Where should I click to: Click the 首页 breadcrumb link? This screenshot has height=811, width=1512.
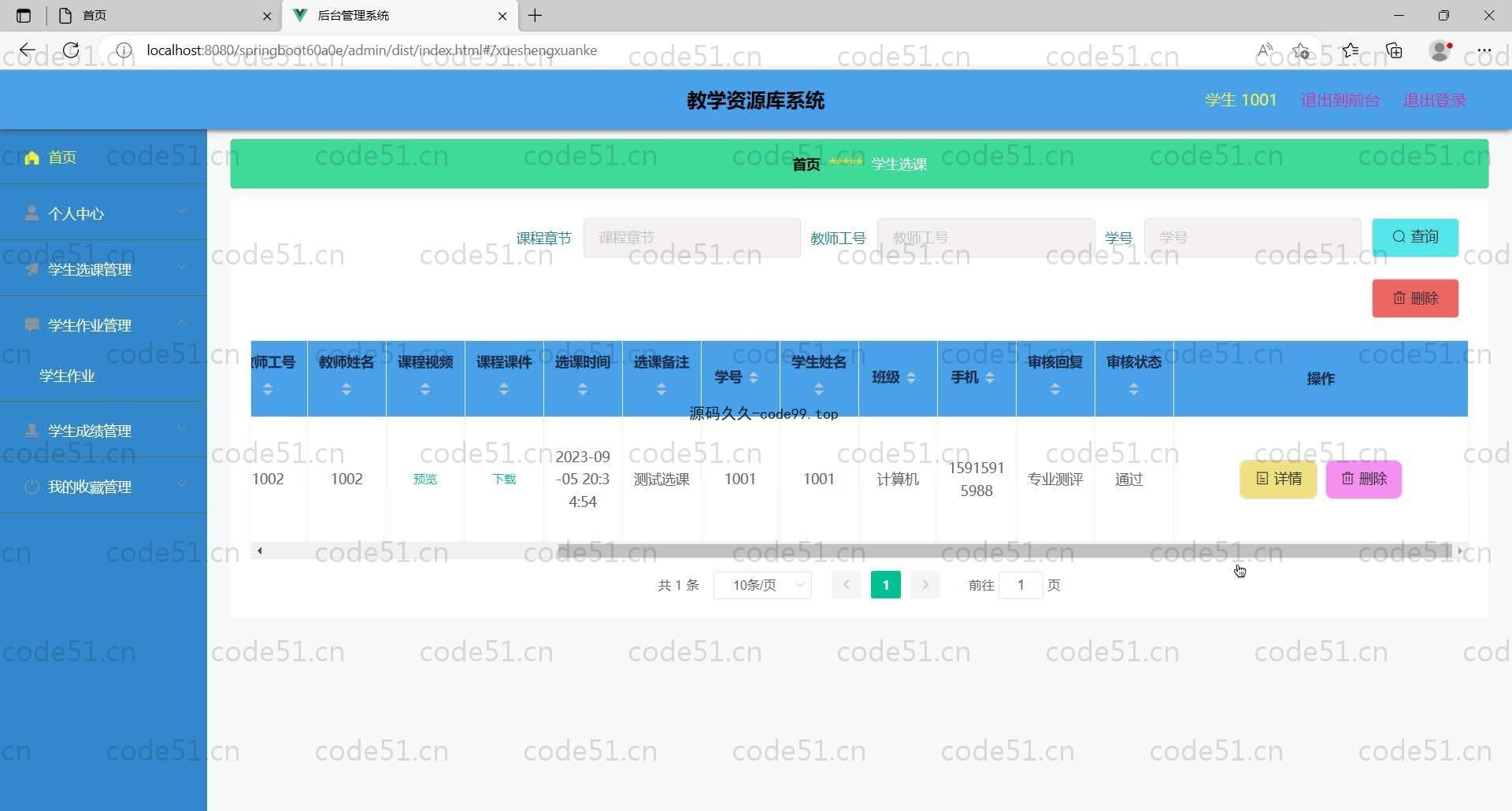tap(806, 164)
